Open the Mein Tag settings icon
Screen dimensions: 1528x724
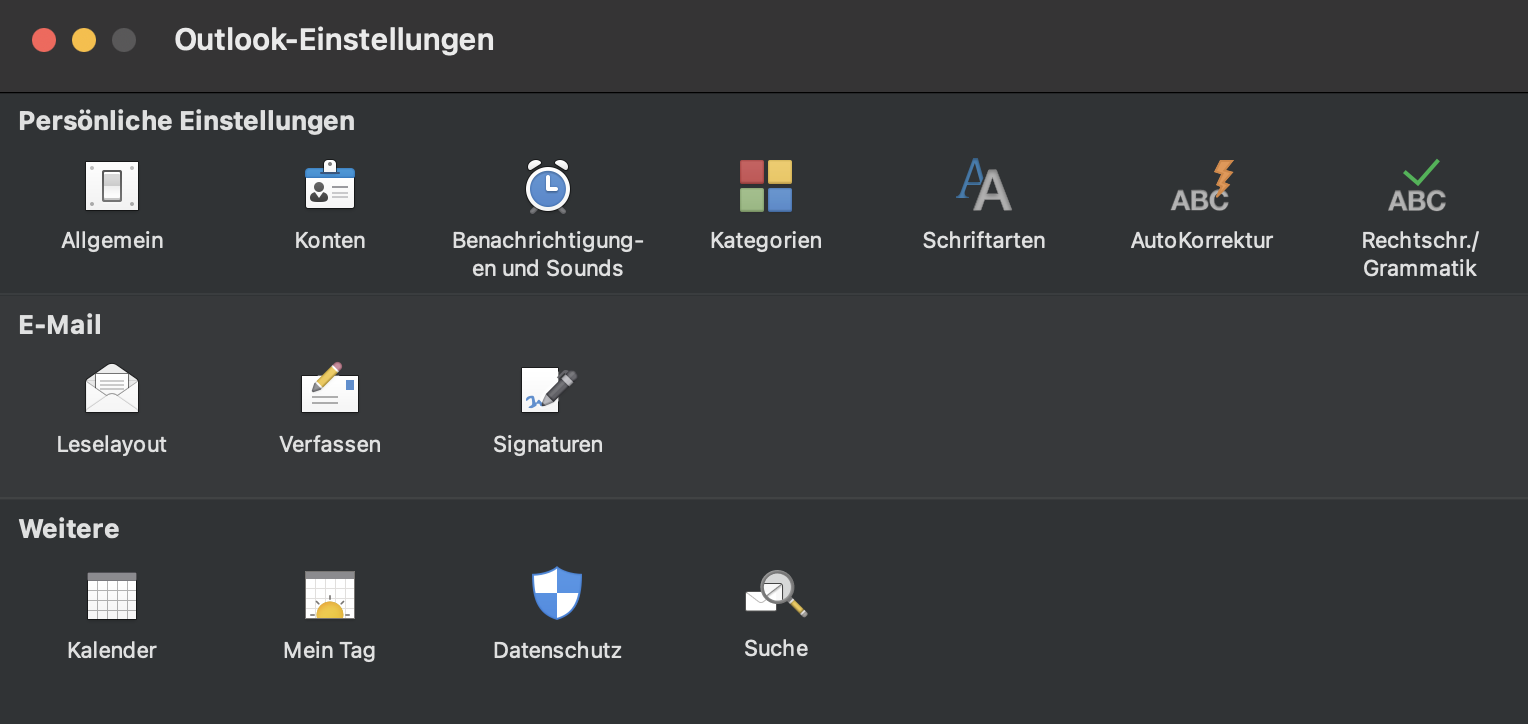tap(330, 595)
